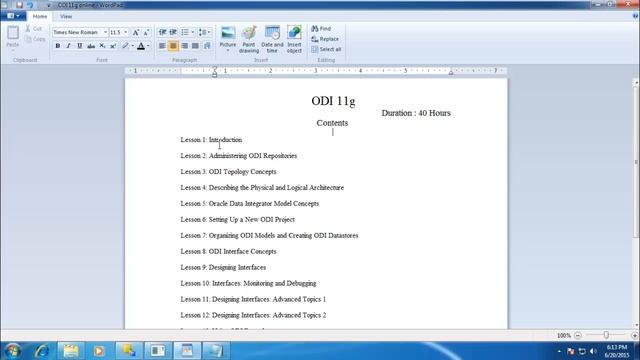640x360 pixels.
Task: Click the Undo arrow in title bar
Action: click(30, 5)
